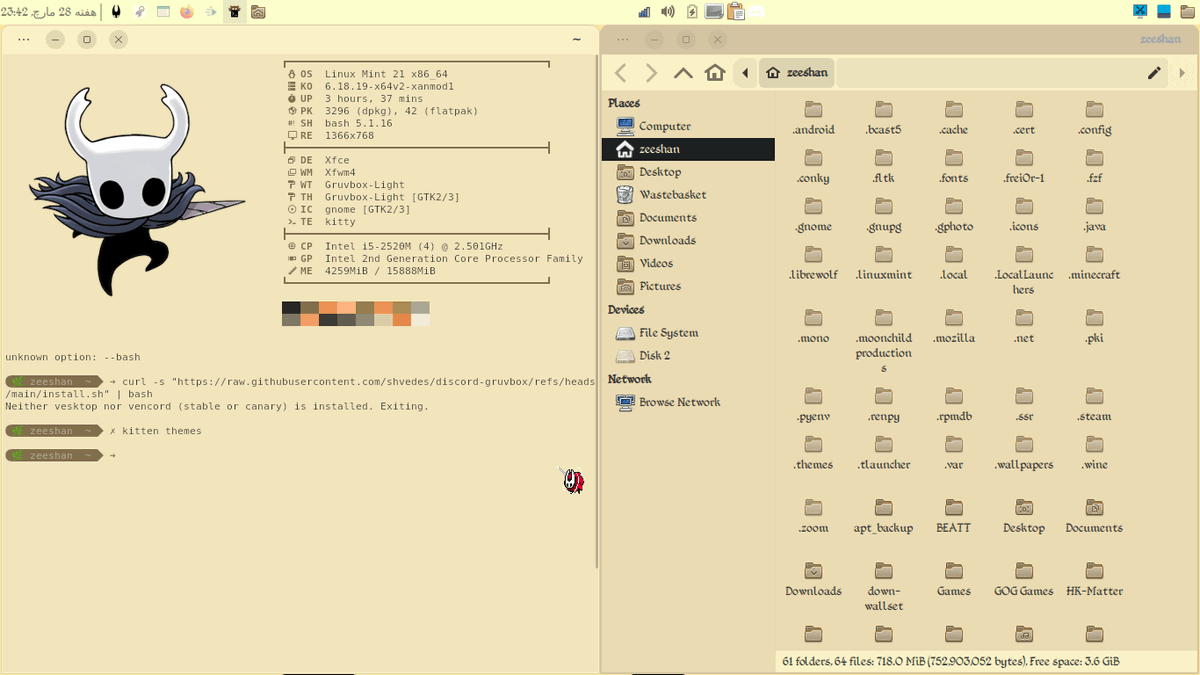The image size is (1200, 675).
Task: Select the down-wallset folder
Action: pyautogui.click(x=884, y=587)
